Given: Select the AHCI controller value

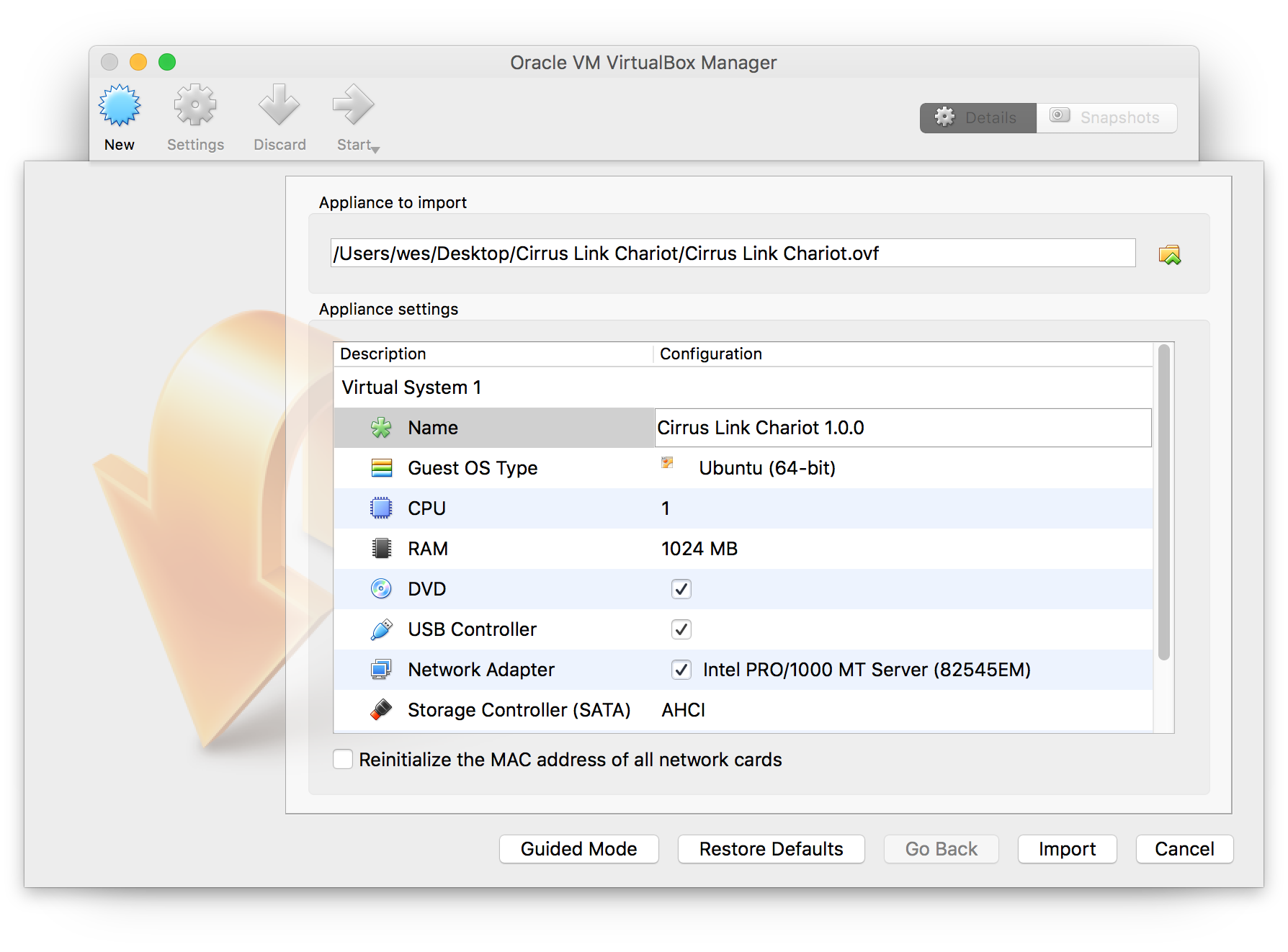Looking at the screenshot, I should 683,710.
